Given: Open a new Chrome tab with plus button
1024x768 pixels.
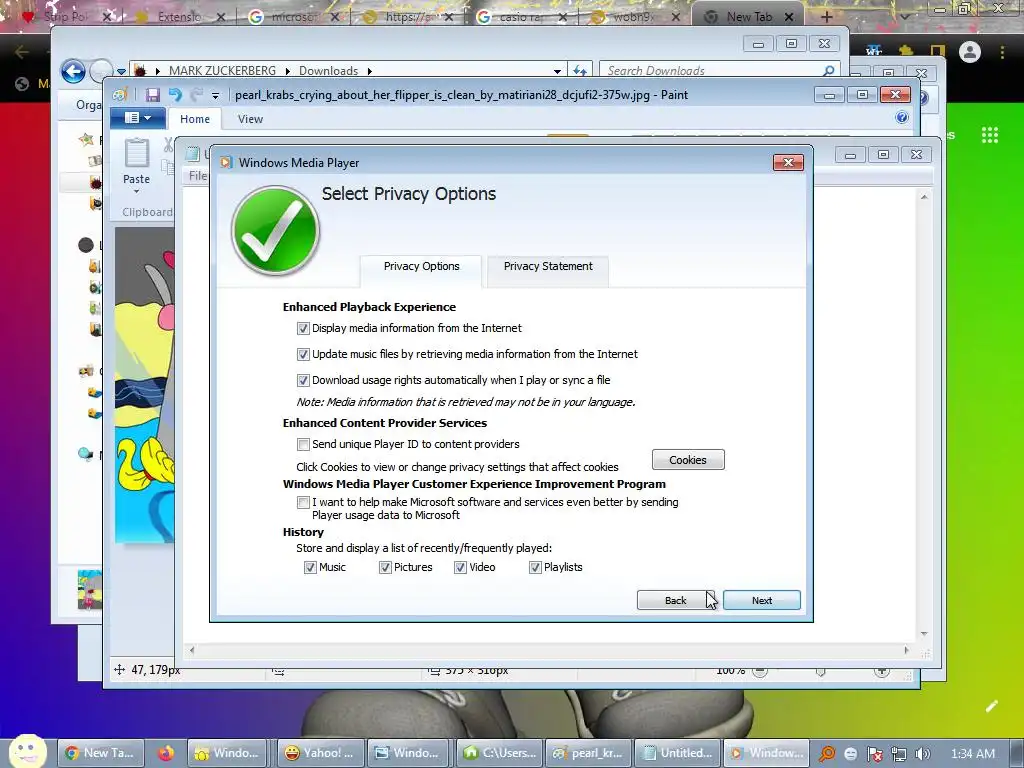Looking at the screenshot, I should [x=826, y=17].
